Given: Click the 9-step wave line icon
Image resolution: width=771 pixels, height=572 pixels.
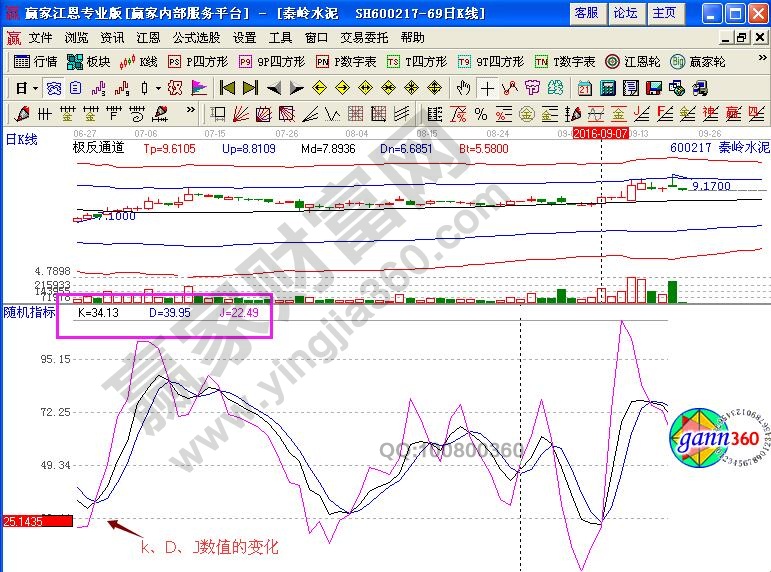Looking at the screenshot, I should pos(121,89).
